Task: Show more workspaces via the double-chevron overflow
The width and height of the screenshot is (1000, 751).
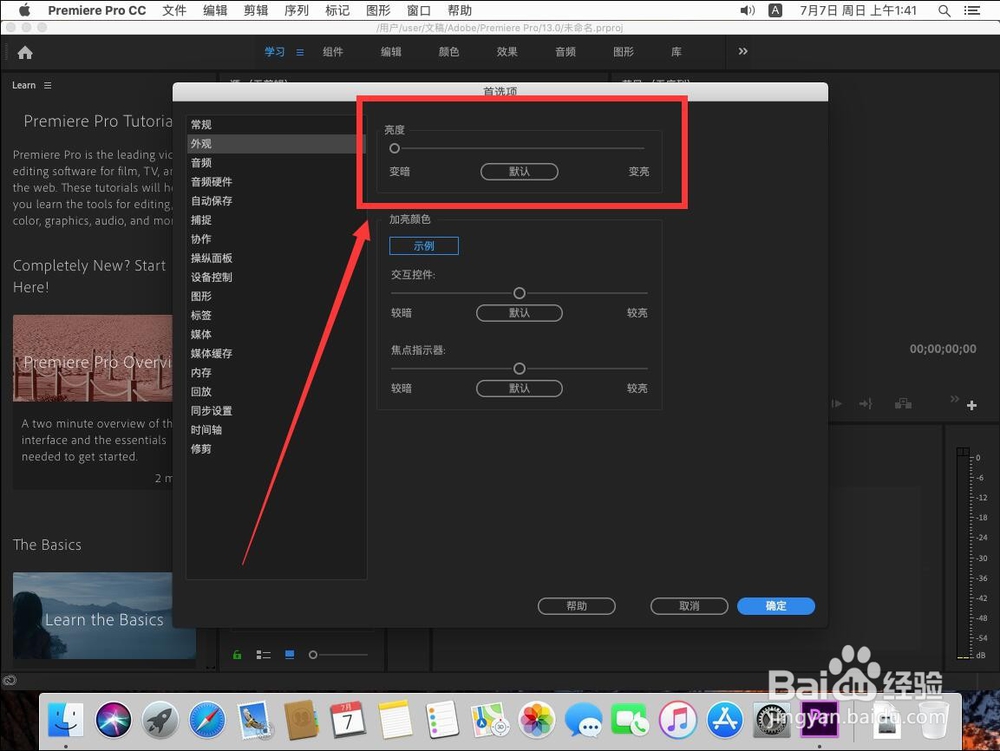Action: pyautogui.click(x=743, y=52)
